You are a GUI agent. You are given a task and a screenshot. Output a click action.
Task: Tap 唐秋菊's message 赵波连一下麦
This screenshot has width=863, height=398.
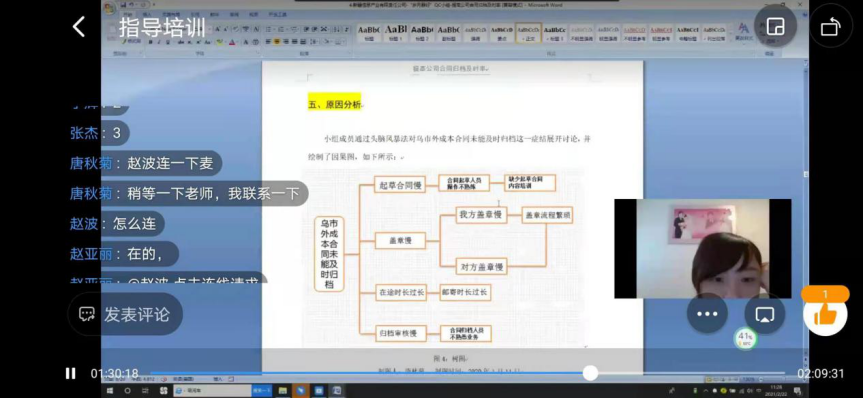pyautogui.click(x=145, y=163)
